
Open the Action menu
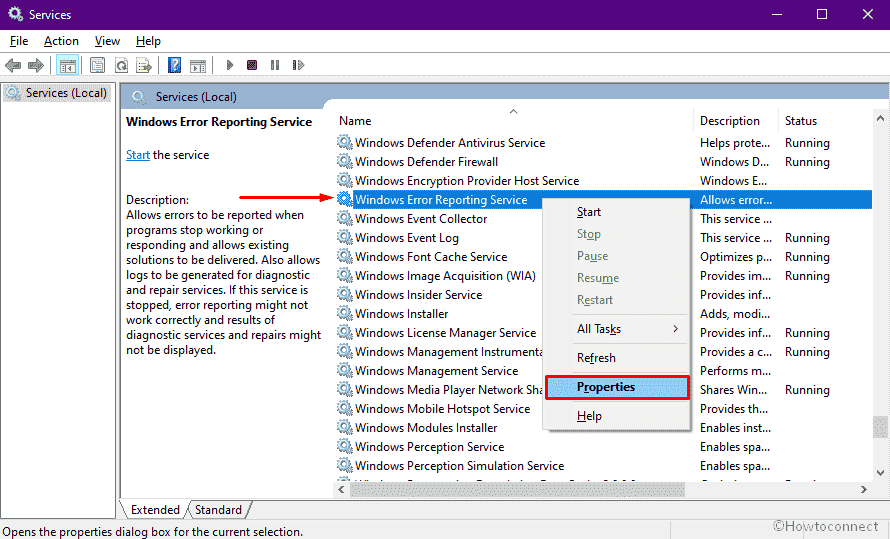[61, 41]
